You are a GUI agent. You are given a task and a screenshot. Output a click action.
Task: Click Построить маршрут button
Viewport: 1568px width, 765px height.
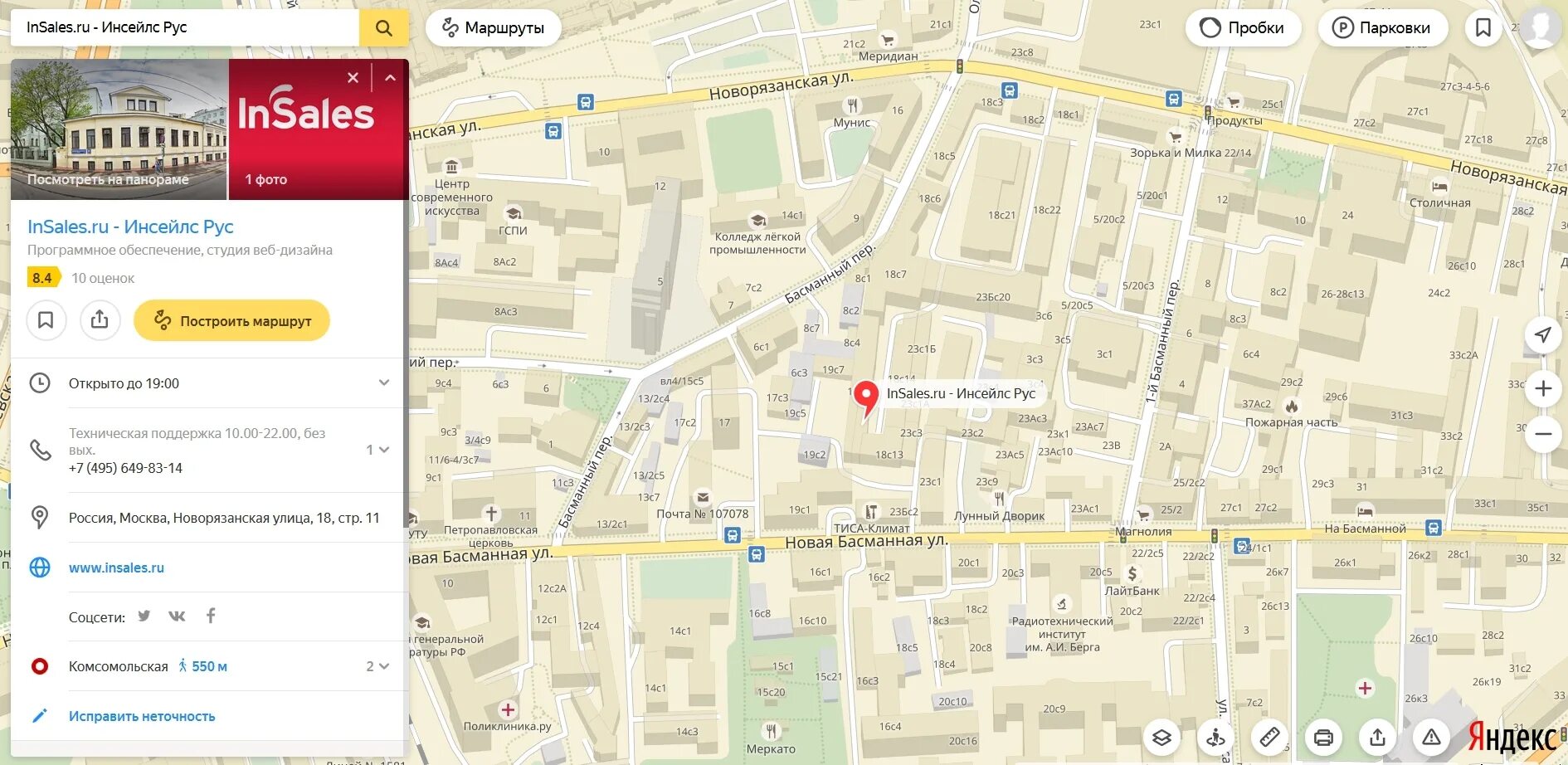pyautogui.click(x=232, y=320)
